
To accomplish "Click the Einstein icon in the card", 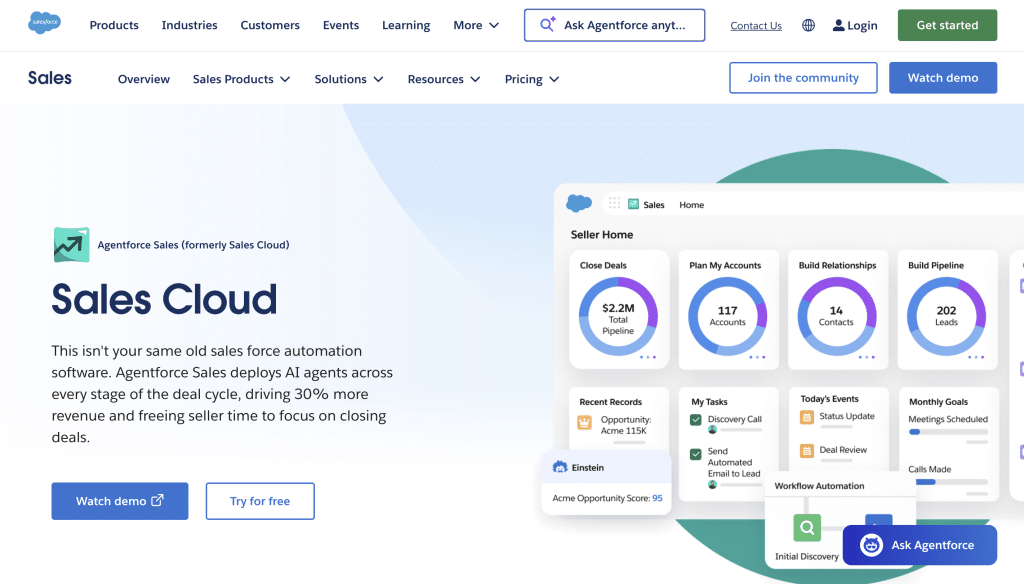I will click(x=560, y=467).
